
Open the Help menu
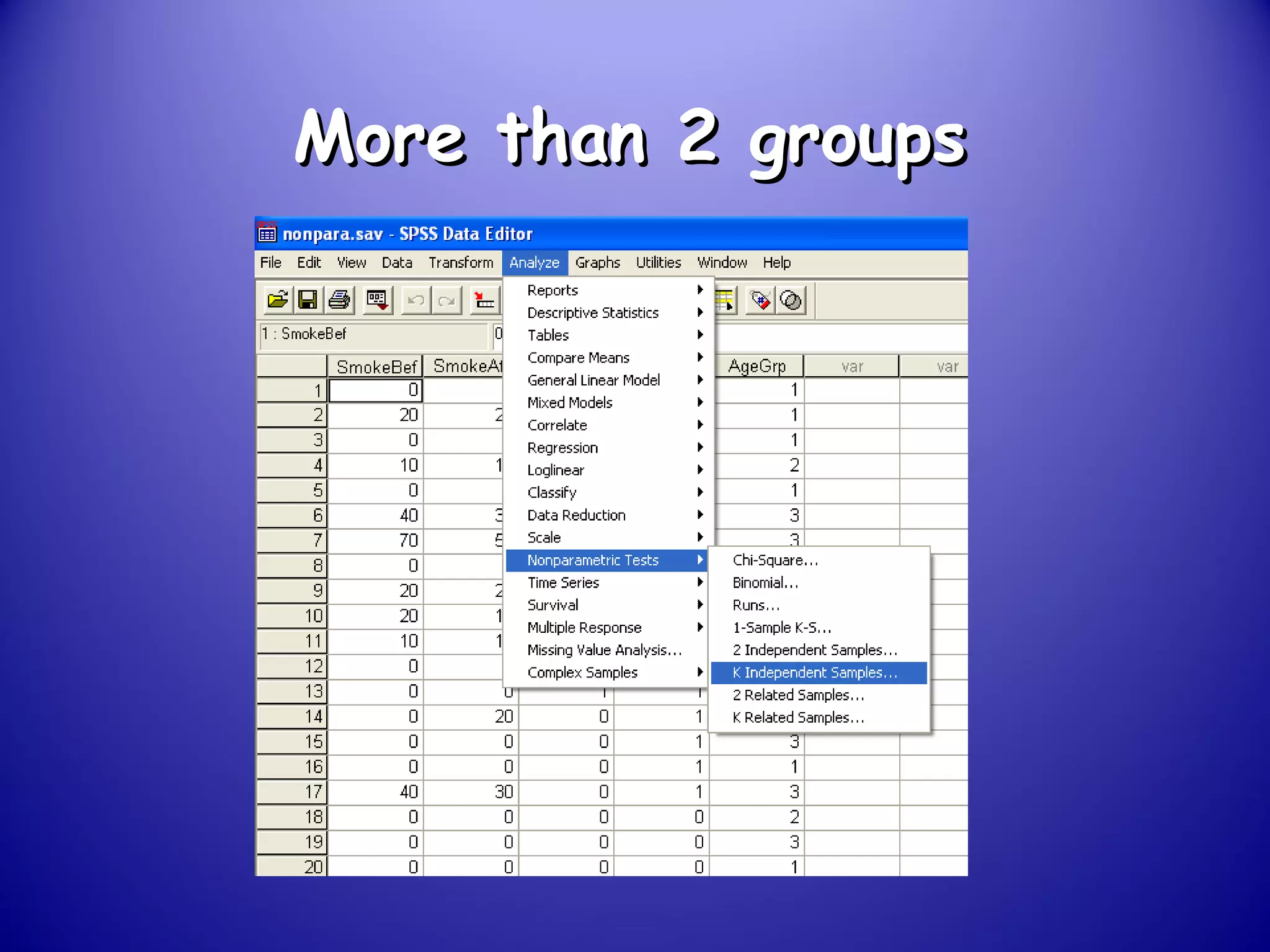coord(776,263)
